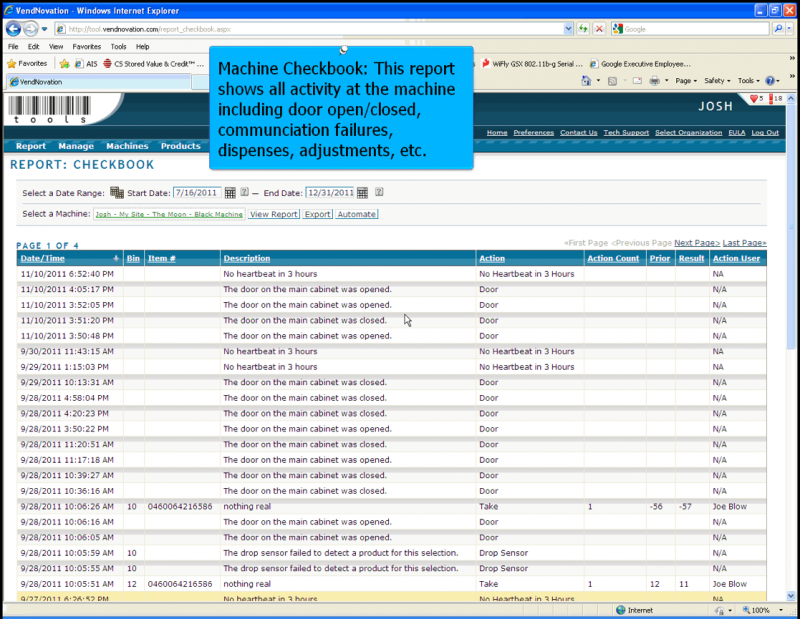This screenshot has width=800, height=619.
Task: Open the File menu
Action: (13, 46)
